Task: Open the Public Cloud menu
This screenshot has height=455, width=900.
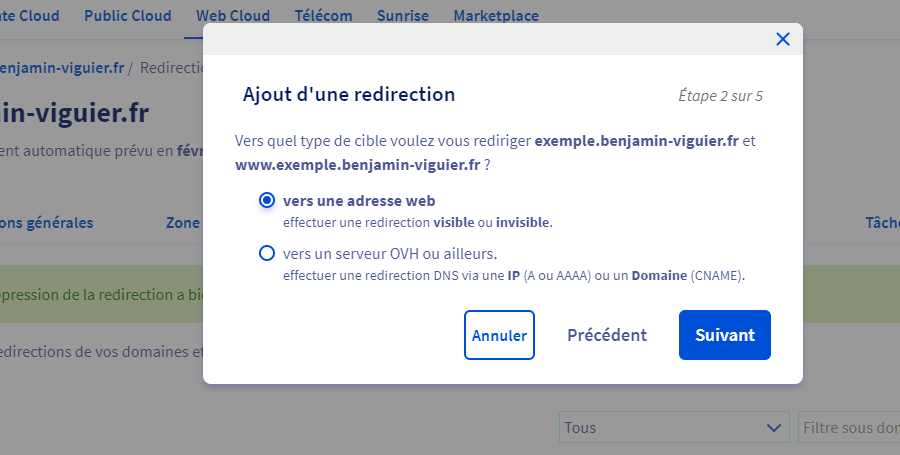Action: 127,16
